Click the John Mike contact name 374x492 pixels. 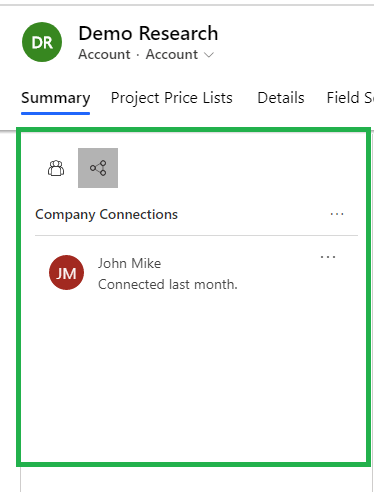(129, 263)
